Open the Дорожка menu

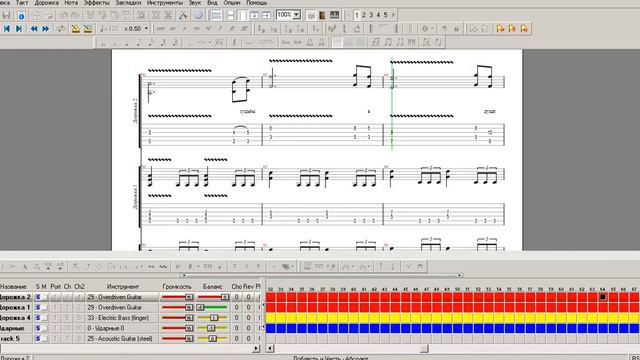(47, 2)
